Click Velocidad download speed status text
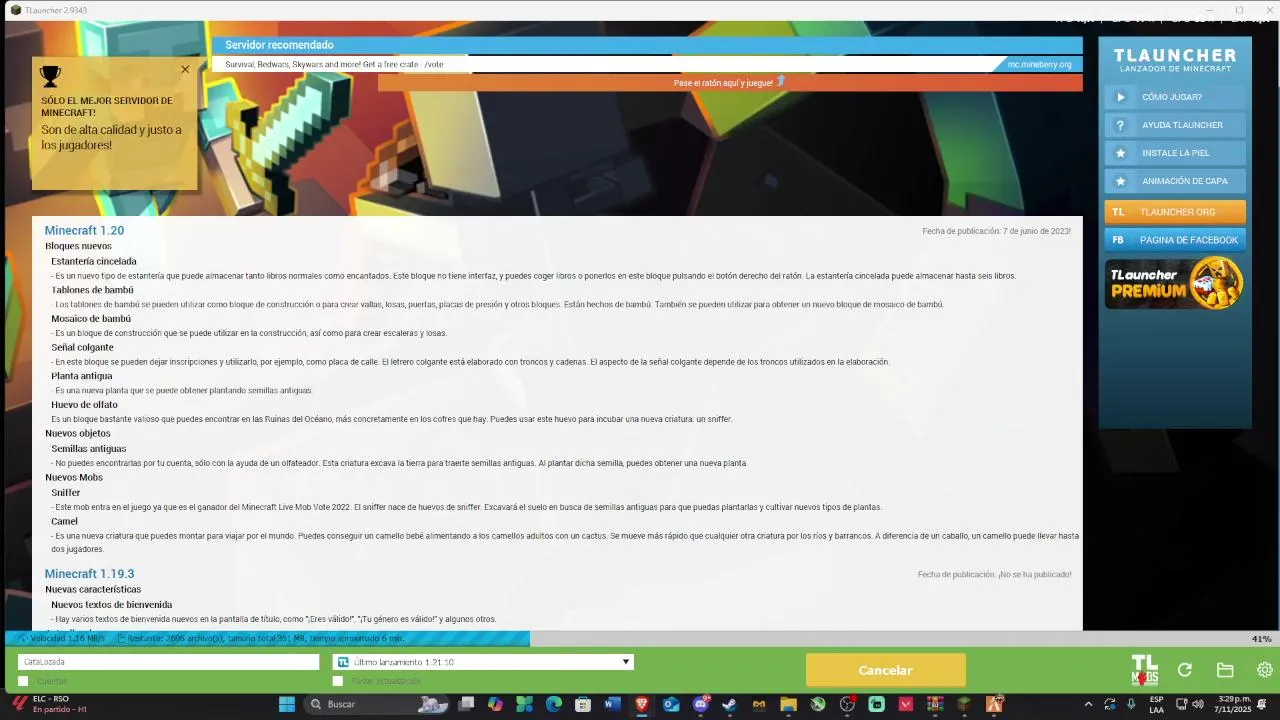The width and height of the screenshot is (1280, 720). (x=67, y=638)
